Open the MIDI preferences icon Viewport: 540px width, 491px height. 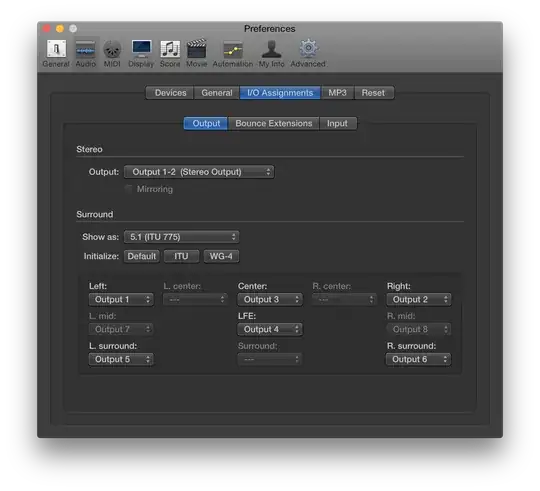tap(112, 53)
